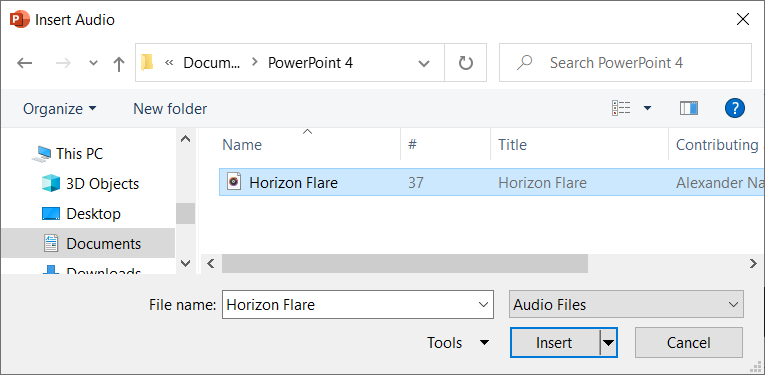
Task: Click track number 37 cell
Action: pyautogui.click(x=416, y=183)
